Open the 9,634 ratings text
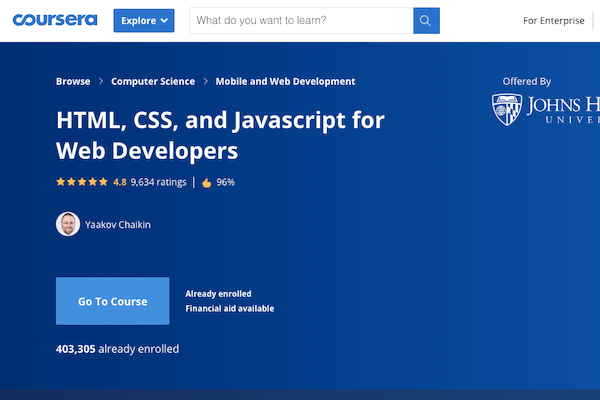This screenshot has height=400, width=600. click(x=158, y=182)
